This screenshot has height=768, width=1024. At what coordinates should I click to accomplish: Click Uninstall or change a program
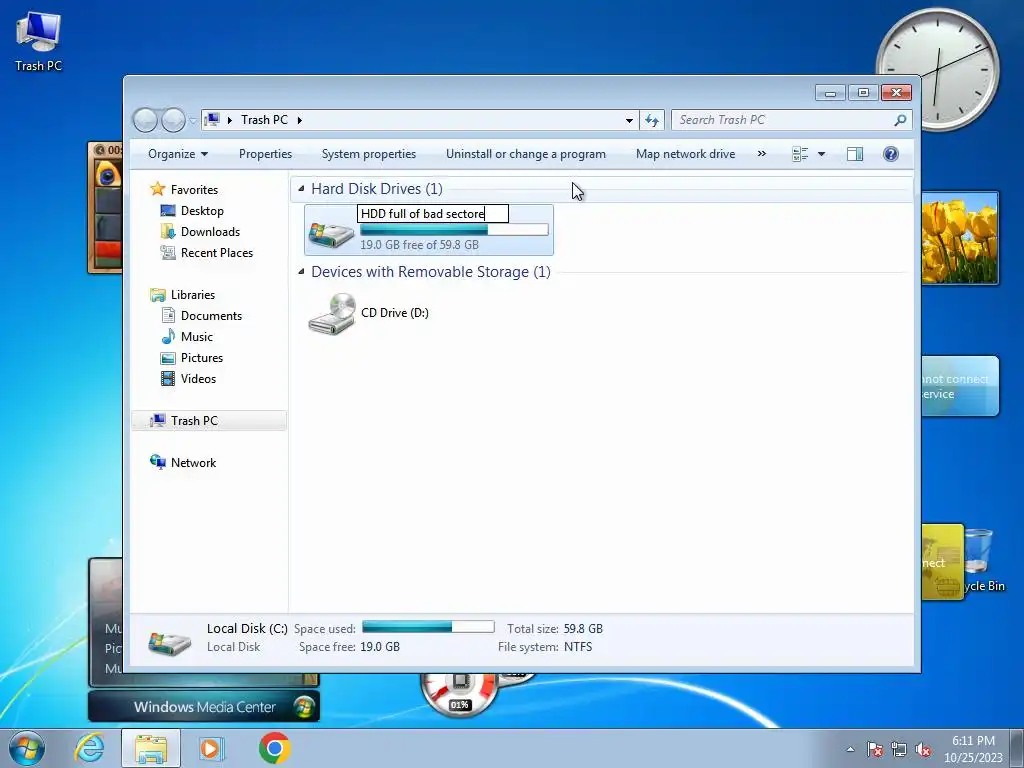coord(526,154)
